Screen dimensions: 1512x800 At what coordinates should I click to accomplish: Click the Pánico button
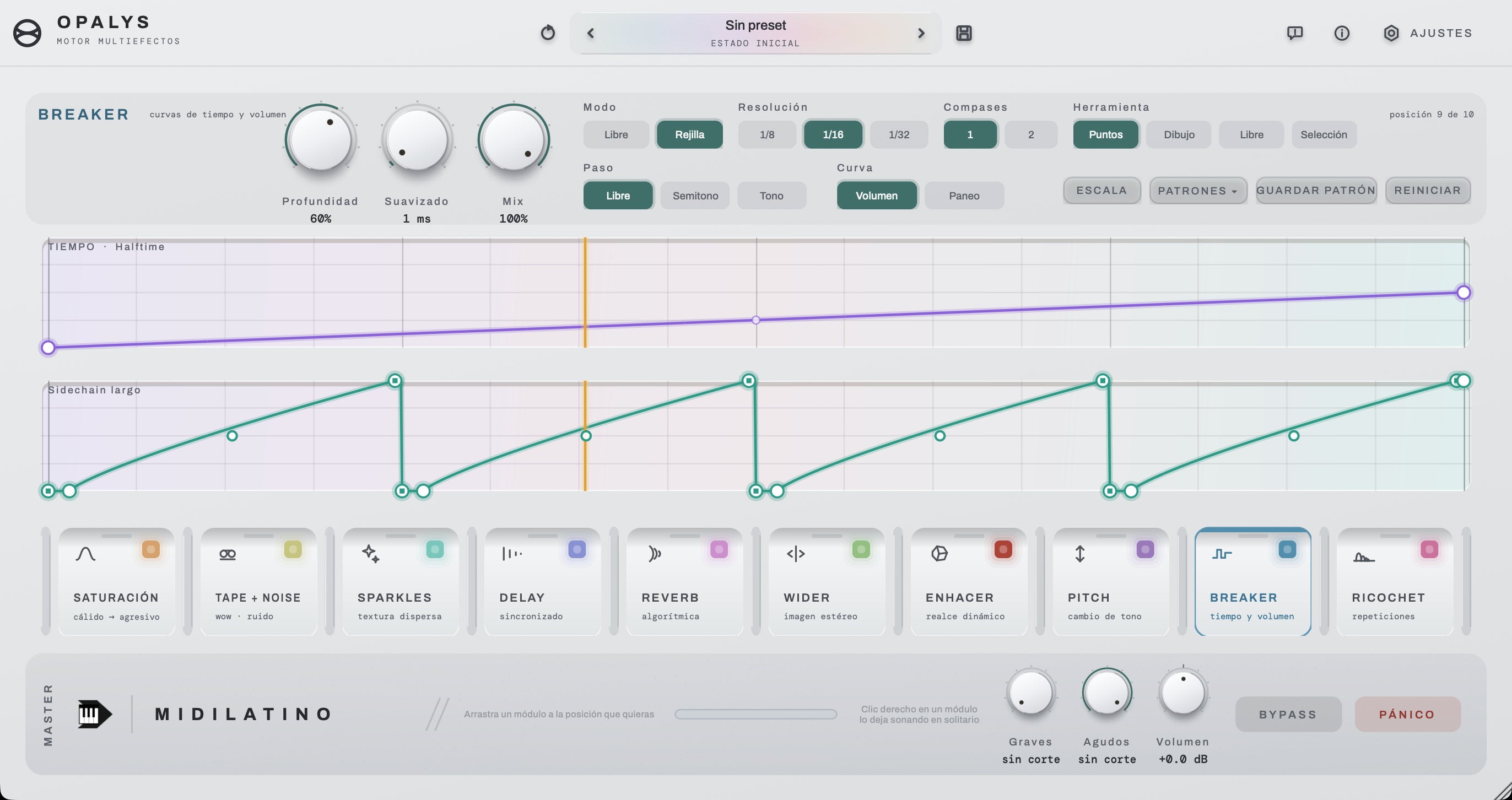tap(1407, 714)
